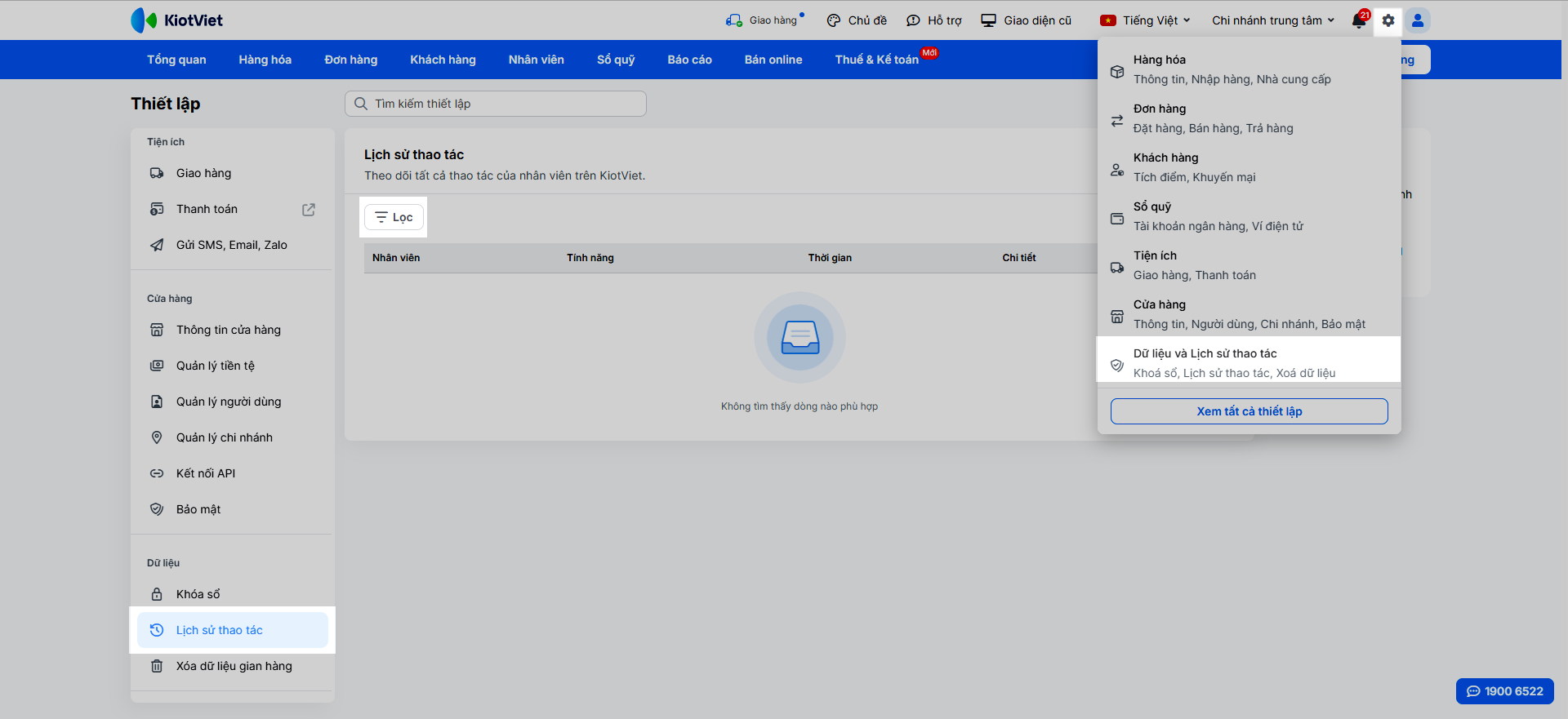Open the Sổ quỹ menu in navigation bar
This screenshot has width=1568, height=719.
click(x=616, y=60)
